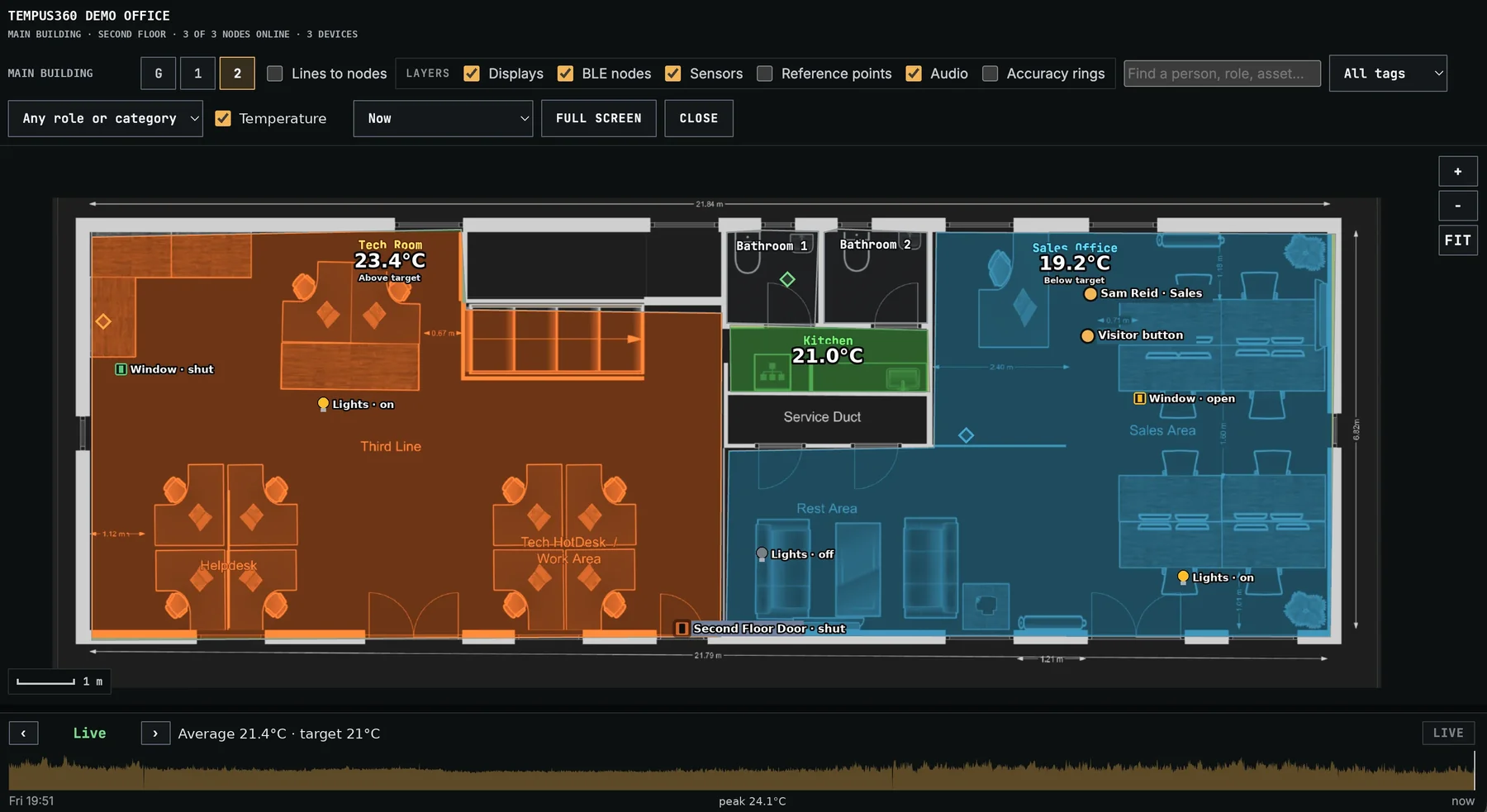Toggle BLE nodes layer checkbox

(x=565, y=74)
